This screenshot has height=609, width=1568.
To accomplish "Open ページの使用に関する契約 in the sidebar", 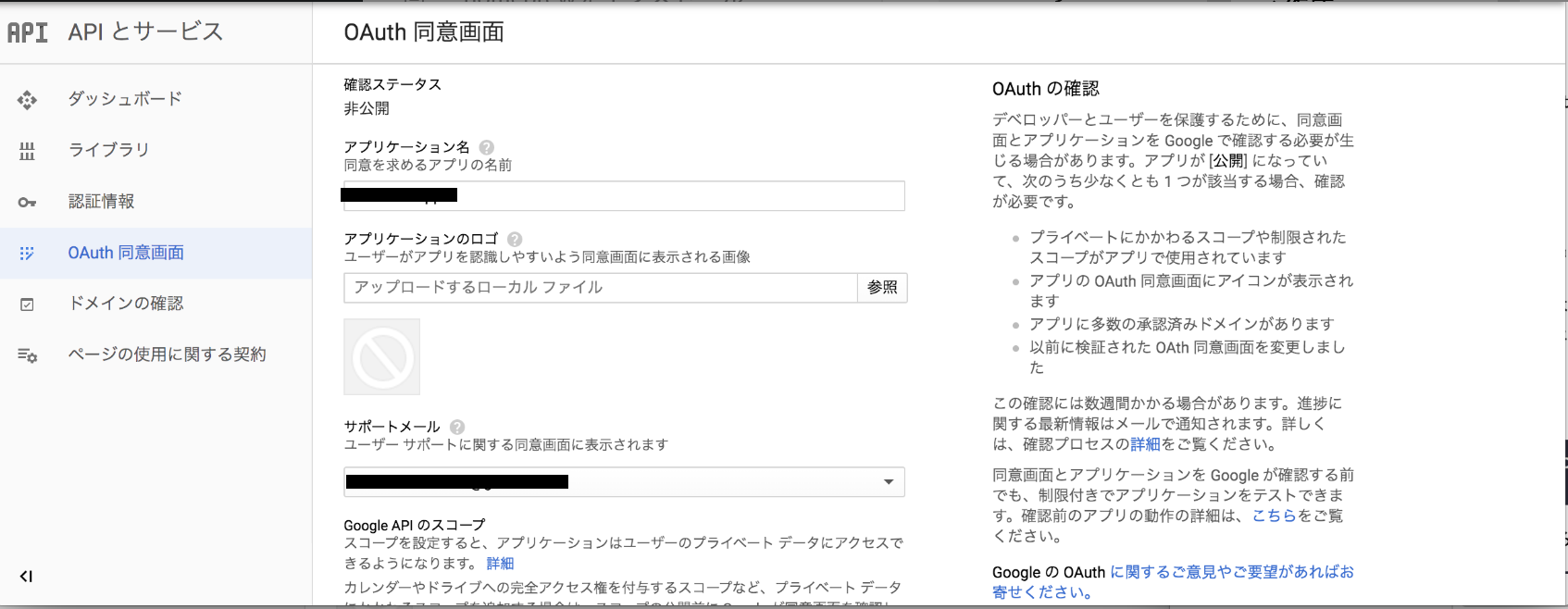I will tap(168, 354).
